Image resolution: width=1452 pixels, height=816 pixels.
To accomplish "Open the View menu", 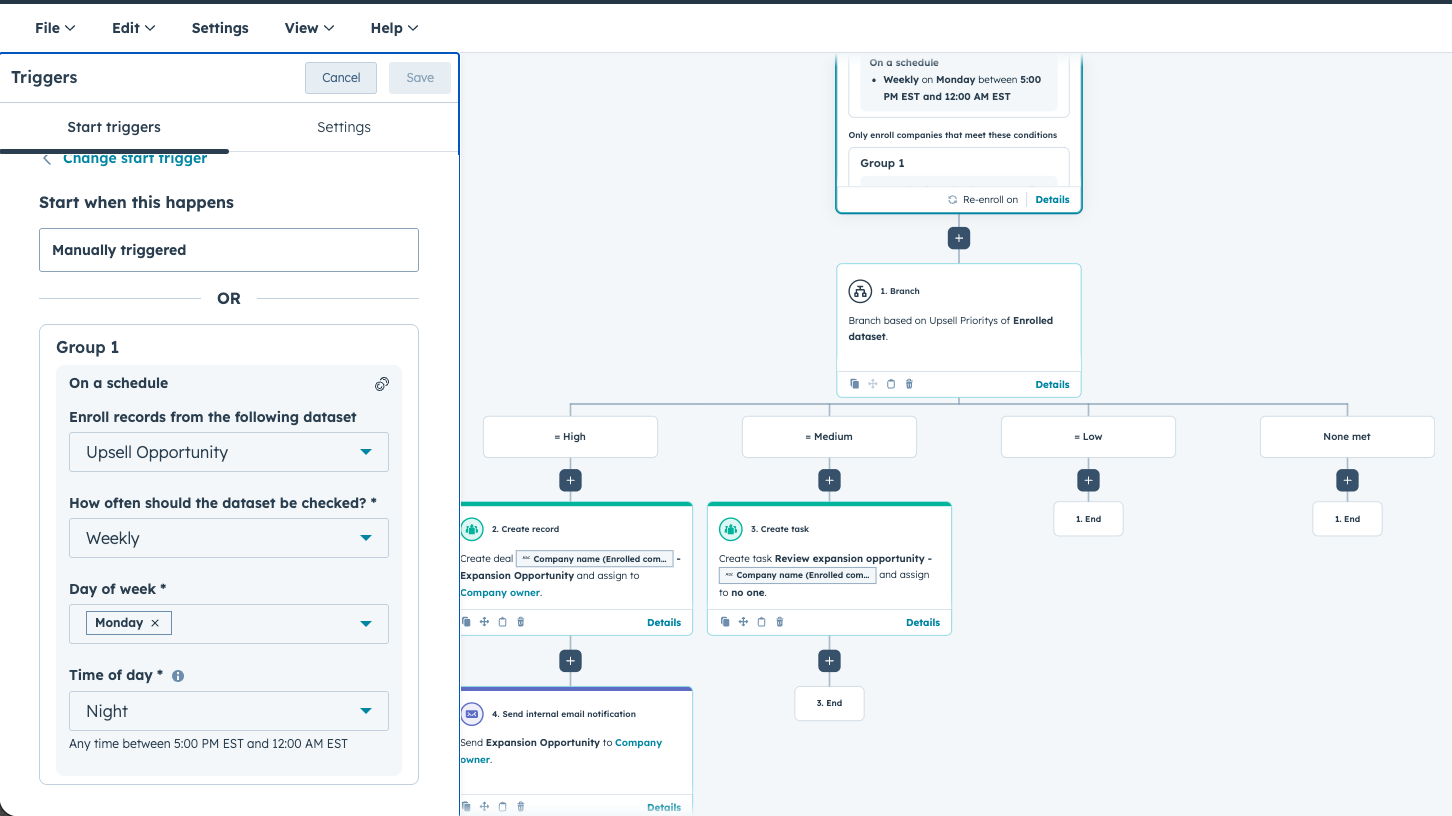I will tap(308, 27).
